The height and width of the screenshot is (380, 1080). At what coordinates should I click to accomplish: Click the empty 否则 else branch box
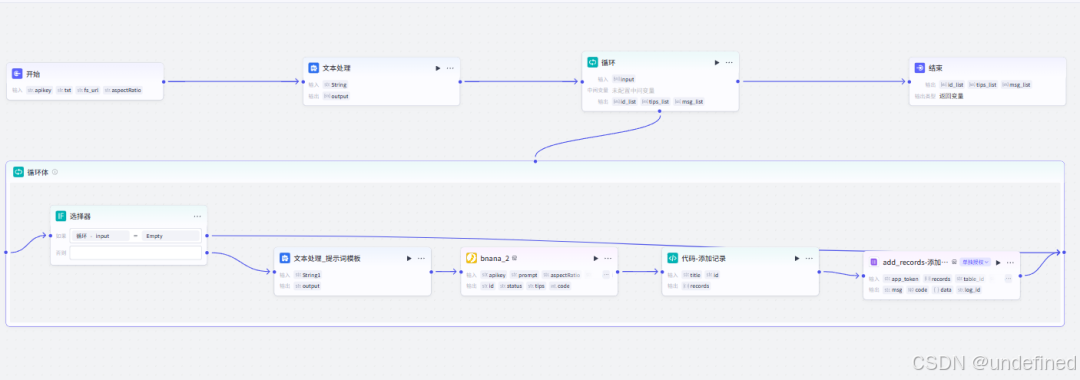click(136, 253)
